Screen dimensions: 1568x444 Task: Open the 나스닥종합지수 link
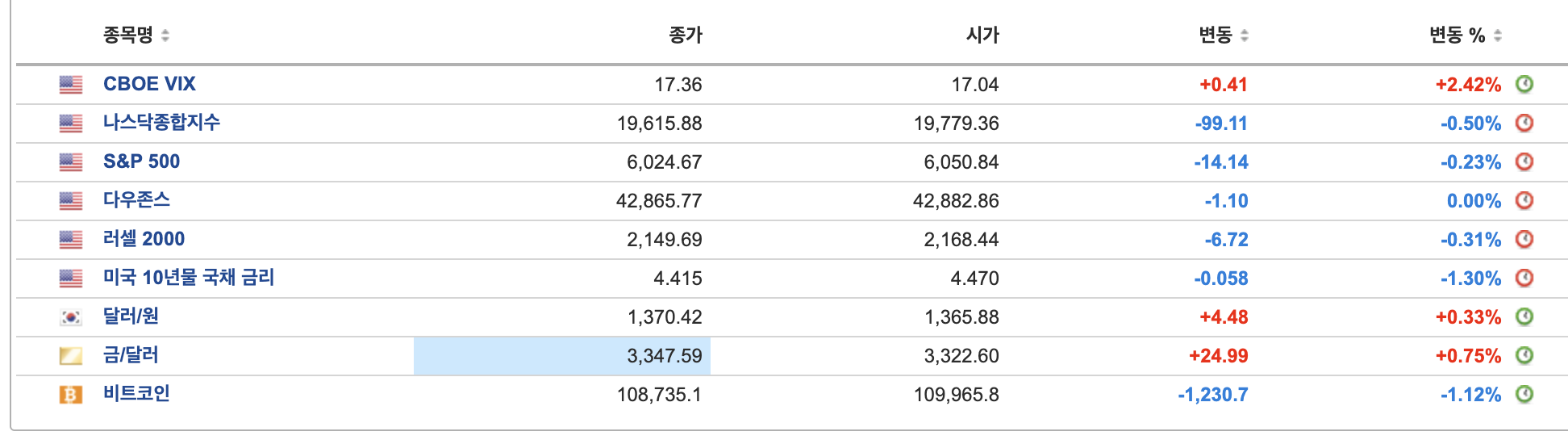(161, 123)
